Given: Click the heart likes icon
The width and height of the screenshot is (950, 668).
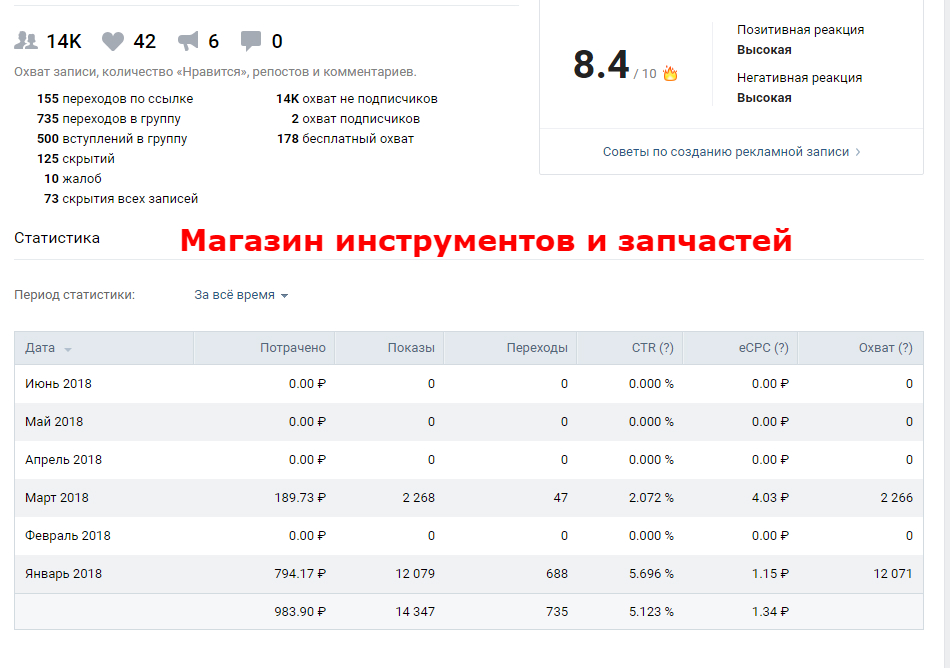Looking at the screenshot, I should point(113,41).
